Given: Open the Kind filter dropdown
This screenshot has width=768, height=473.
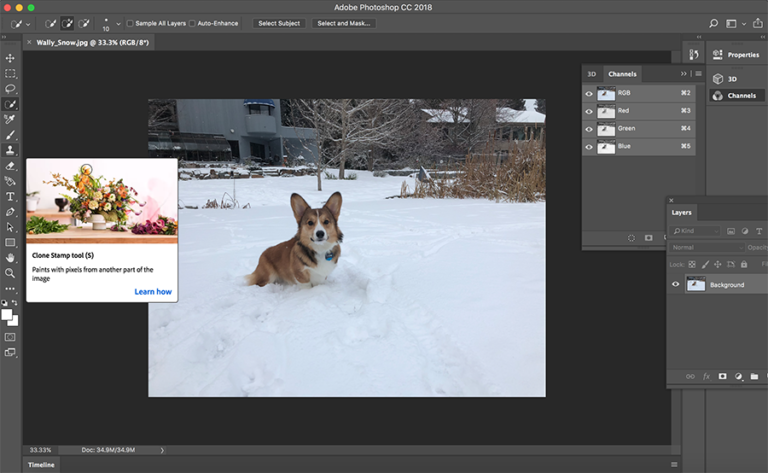Looking at the screenshot, I should [x=696, y=231].
